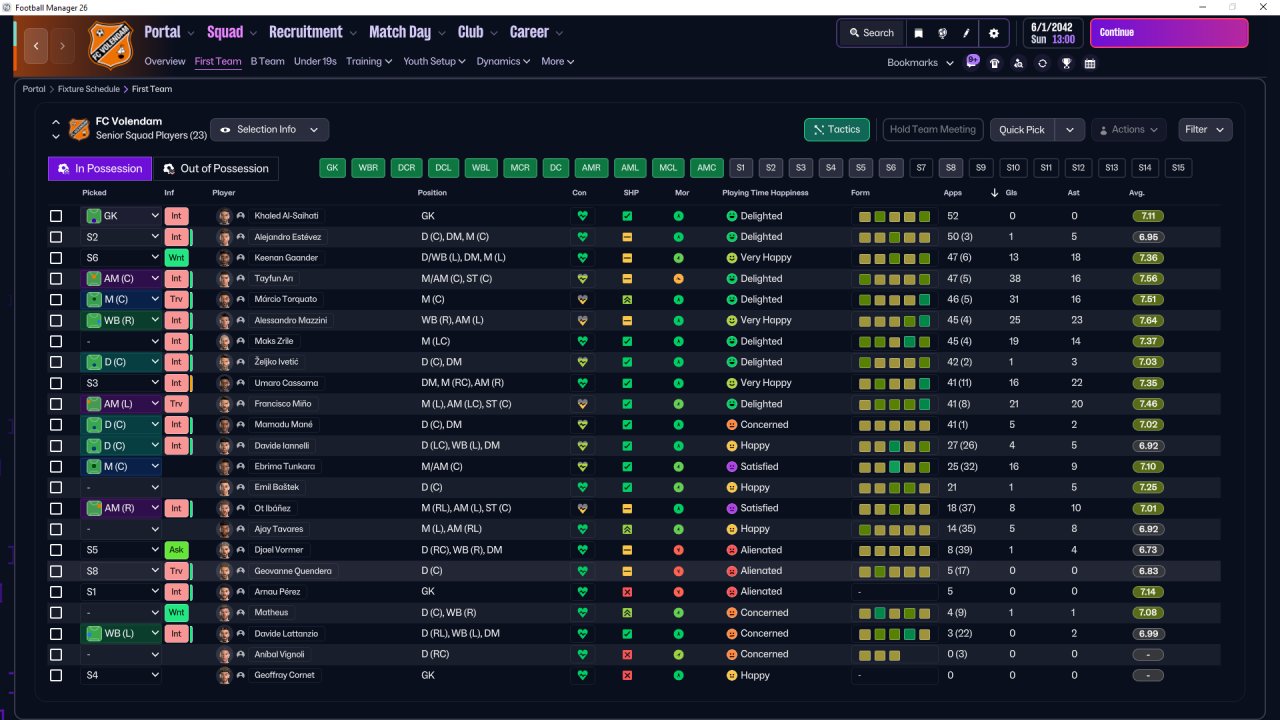
Task: Open the 9+ messages notification icon
Action: pos(972,62)
